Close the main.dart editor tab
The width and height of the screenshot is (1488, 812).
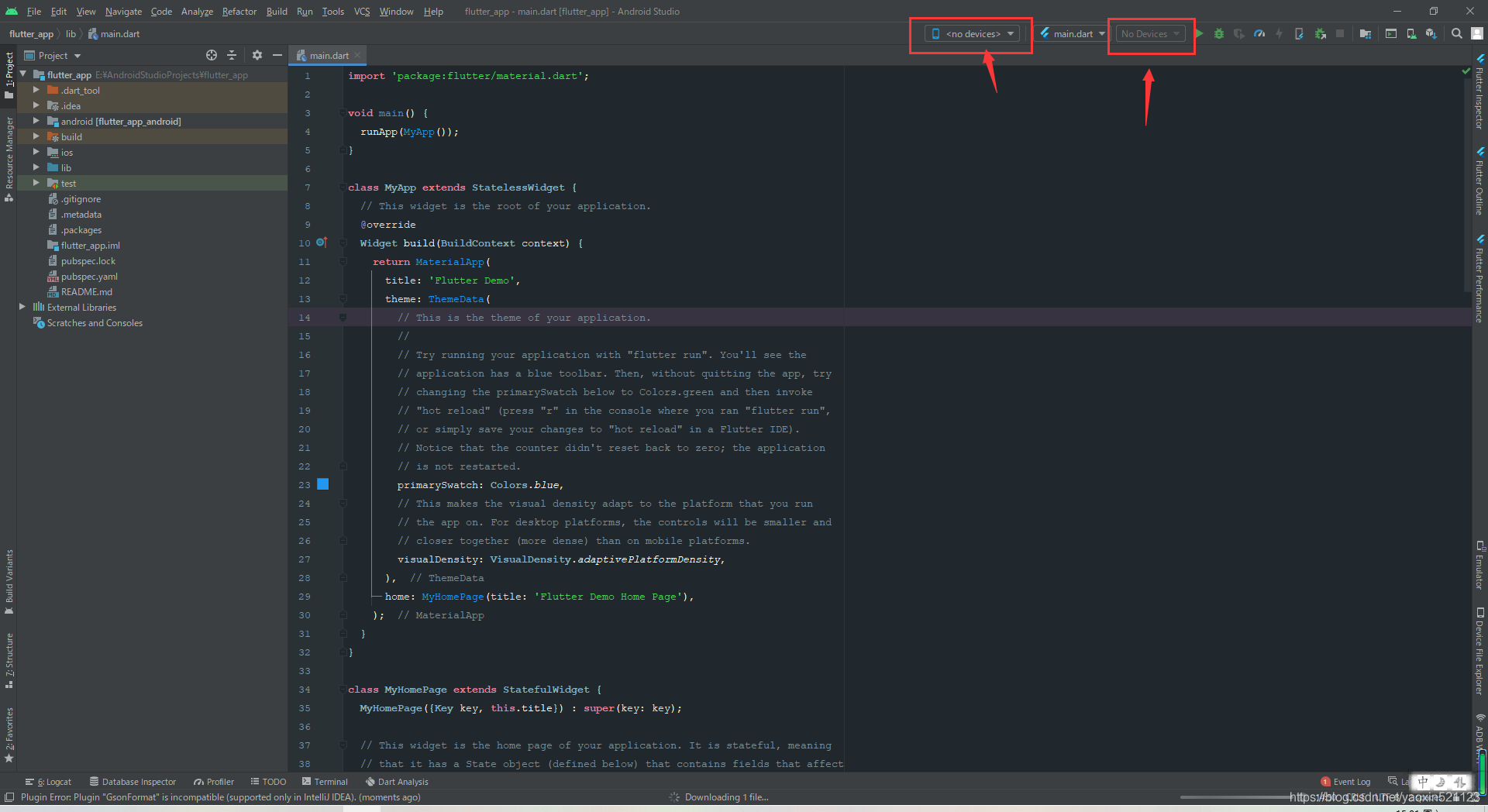[x=357, y=55]
